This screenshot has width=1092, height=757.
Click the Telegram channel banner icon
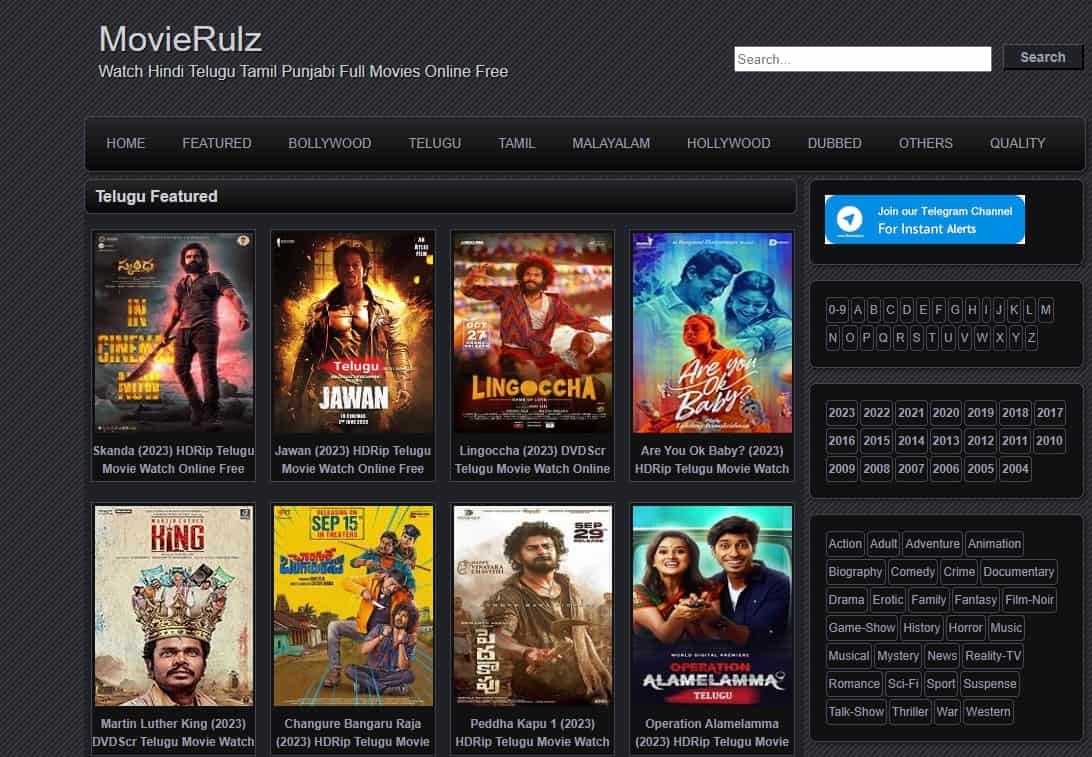click(851, 220)
